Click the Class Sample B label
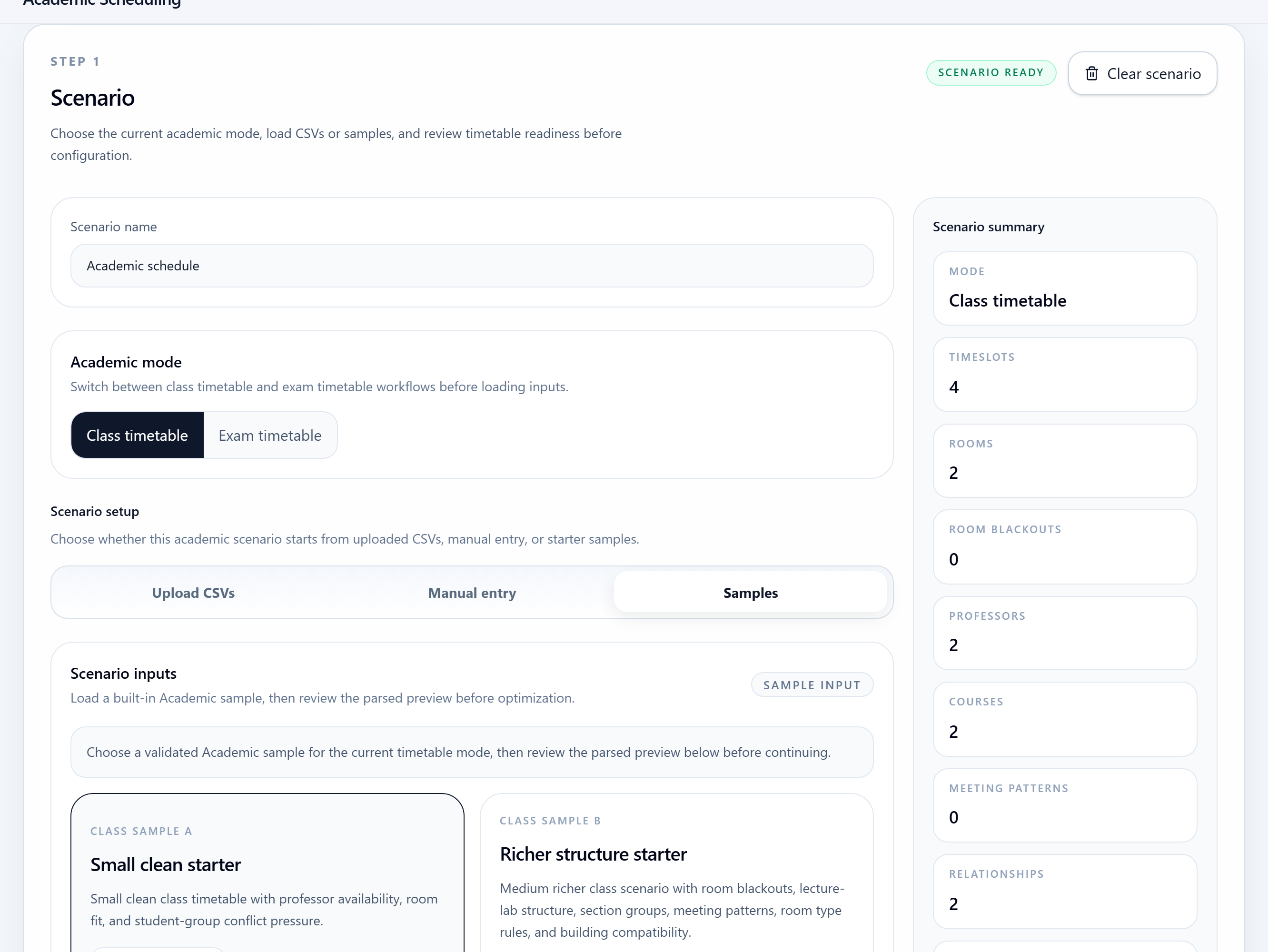This screenshot has width=1268, height=952. click(550, 821)
